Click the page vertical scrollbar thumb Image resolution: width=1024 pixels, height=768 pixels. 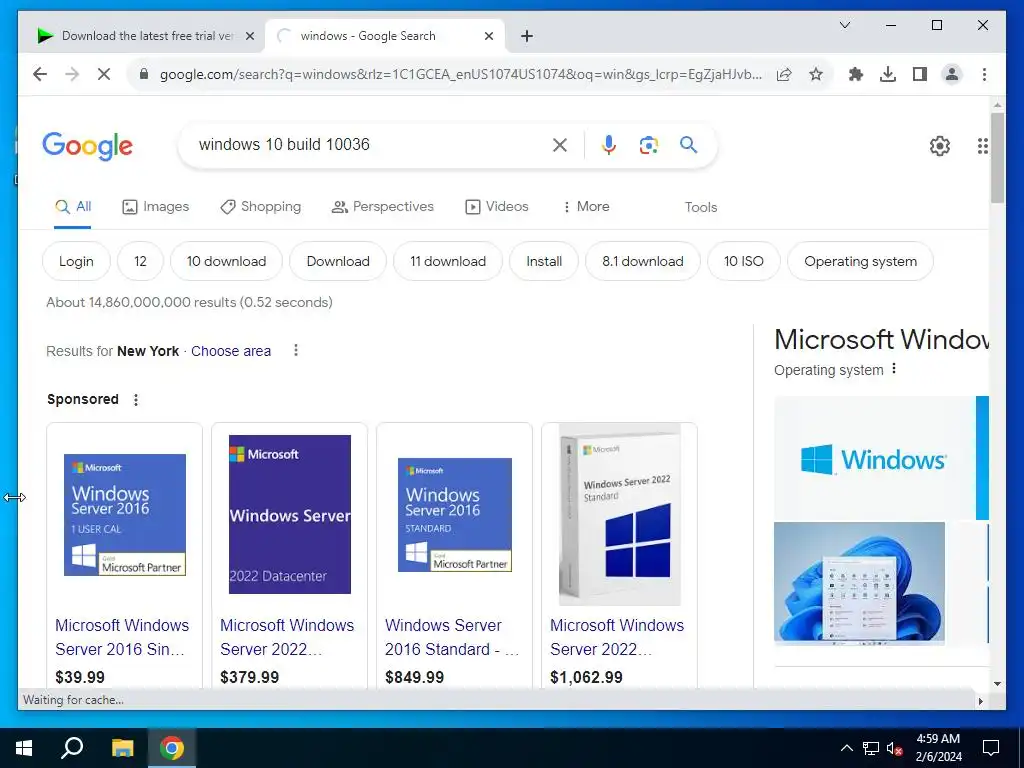[997, 158]
